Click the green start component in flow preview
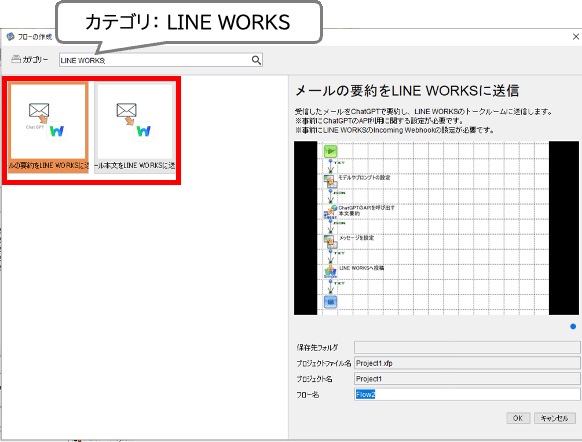Viewport: 582px width, 442px height. [x=330, y=151]
